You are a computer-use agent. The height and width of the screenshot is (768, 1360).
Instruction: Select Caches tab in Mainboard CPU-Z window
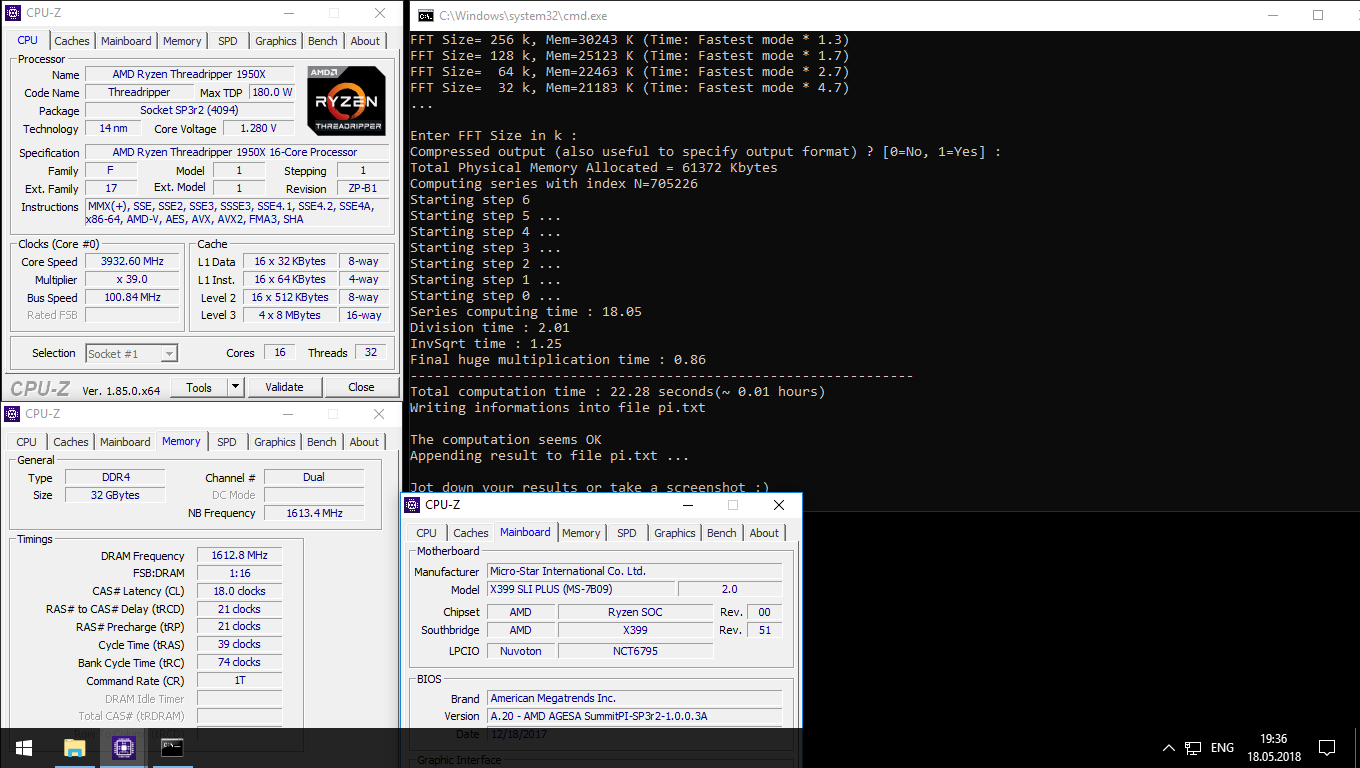(470, 533)
